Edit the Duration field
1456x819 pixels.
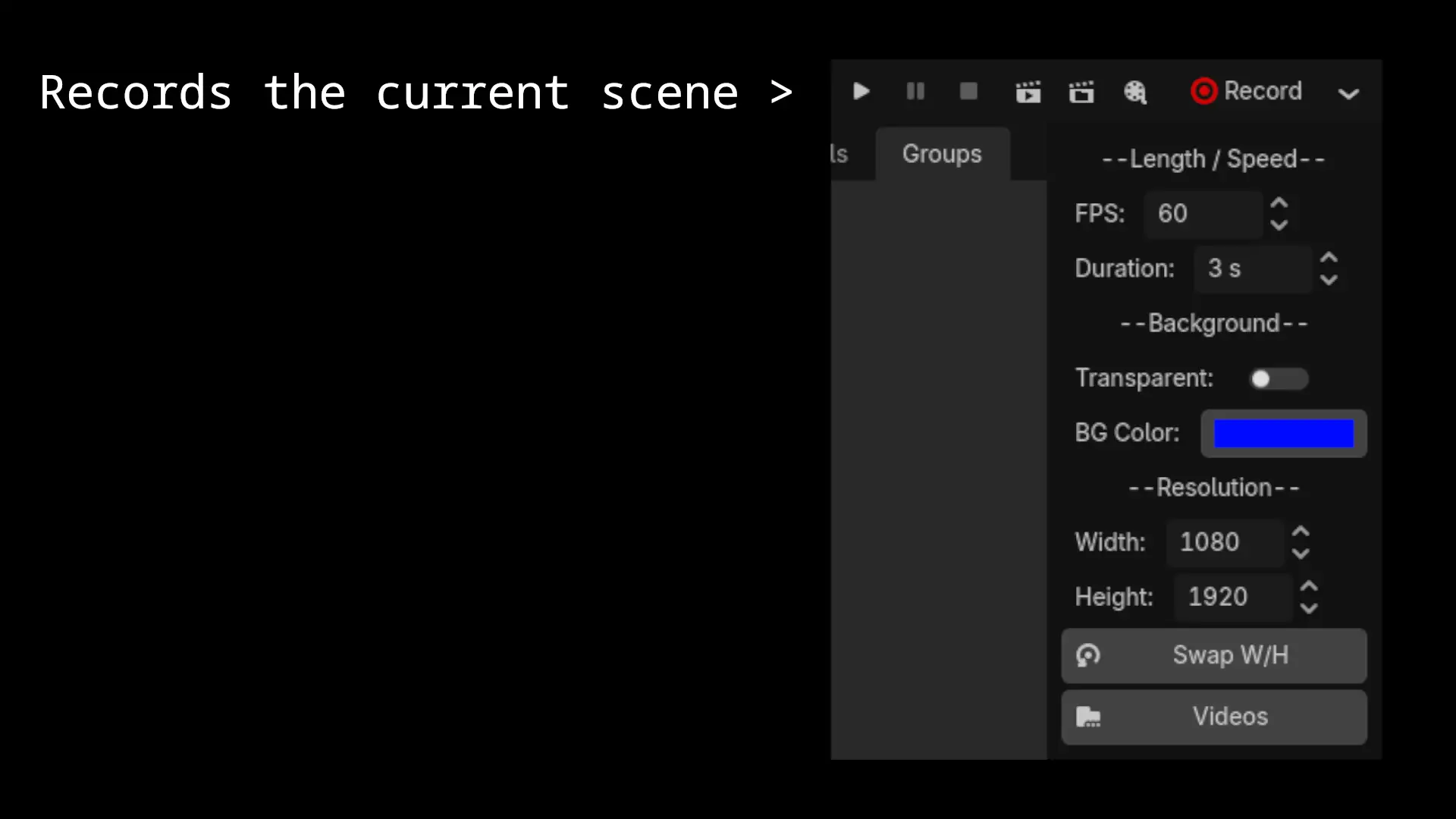tap(1253, 268)
